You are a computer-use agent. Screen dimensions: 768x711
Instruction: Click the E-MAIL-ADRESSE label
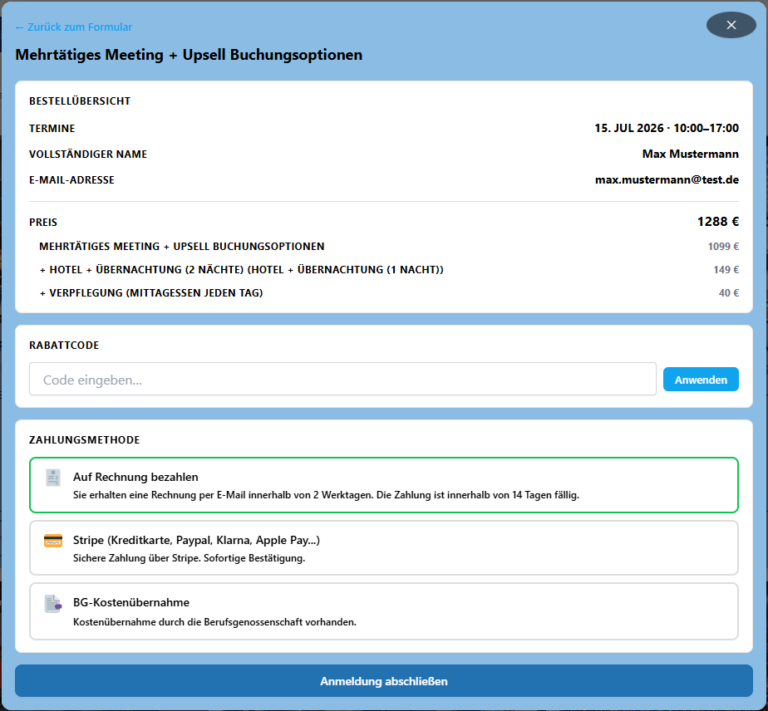pyautogui.click(x=72, y=180)
